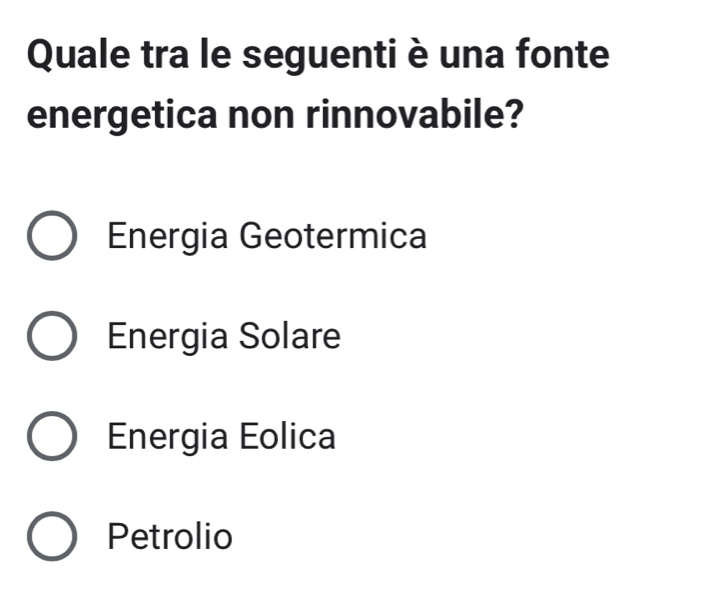The height and width of the screenshot is (608, 726).
Task: Select the Energia Geotermica radio button
Action: tap(51, 237)
